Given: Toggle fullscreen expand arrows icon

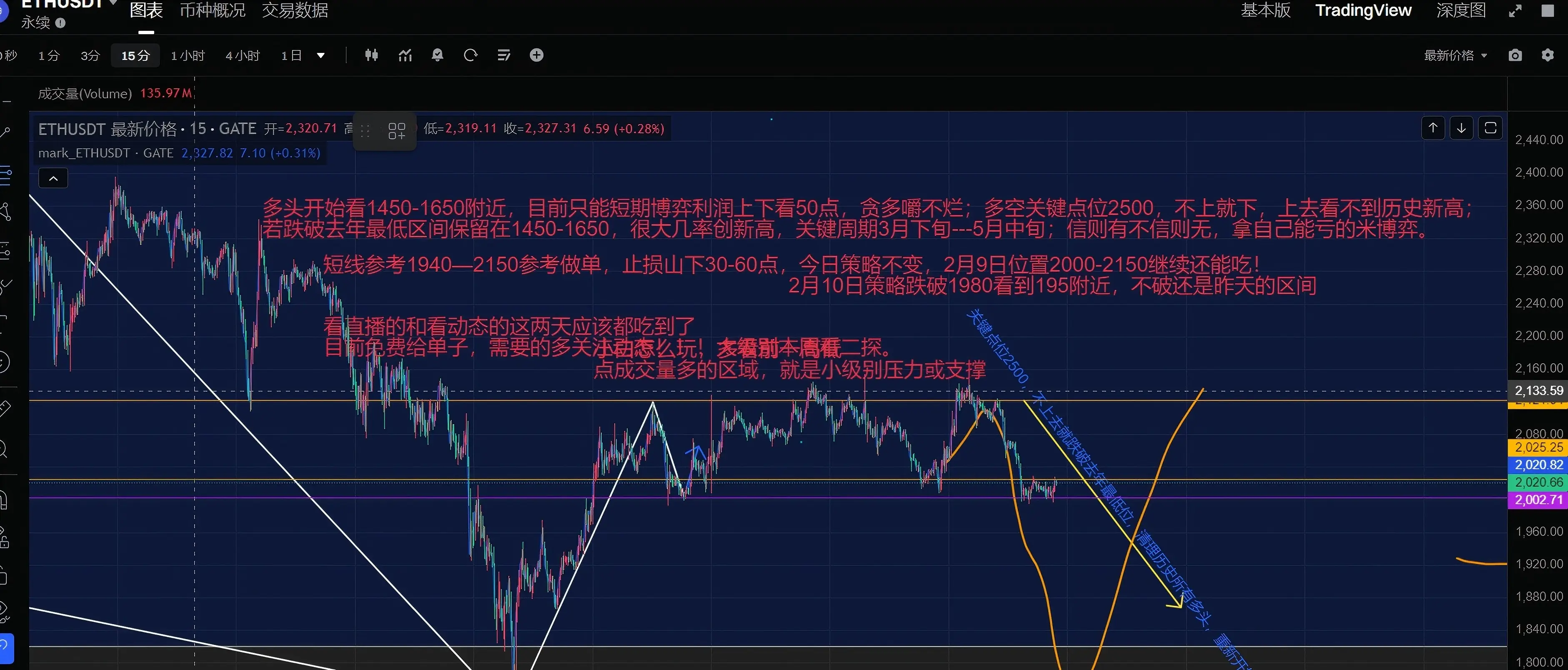Looking at the screenshot, I should 1515,11.
